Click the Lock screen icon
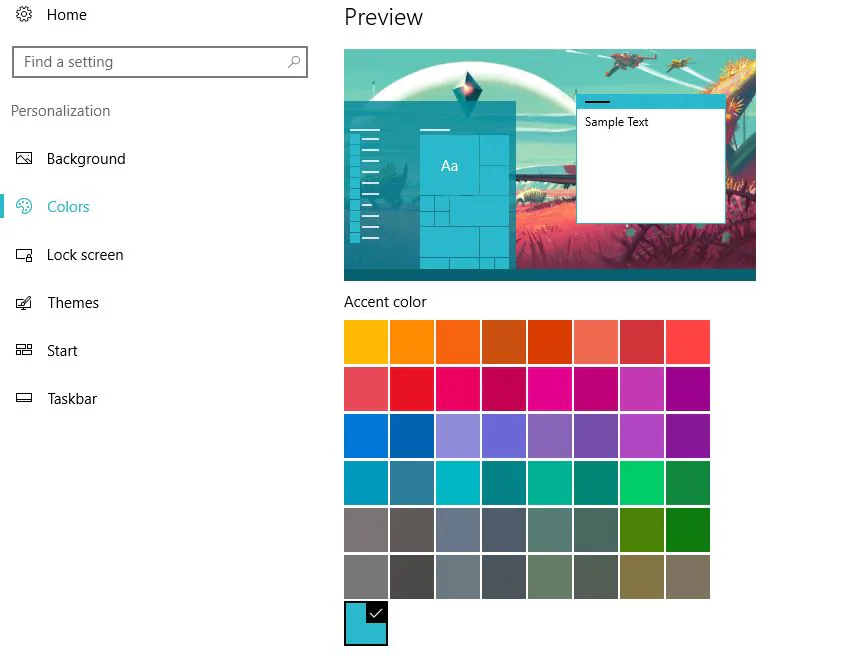This screenshot has height=656, width=843. tap(24, 254)
